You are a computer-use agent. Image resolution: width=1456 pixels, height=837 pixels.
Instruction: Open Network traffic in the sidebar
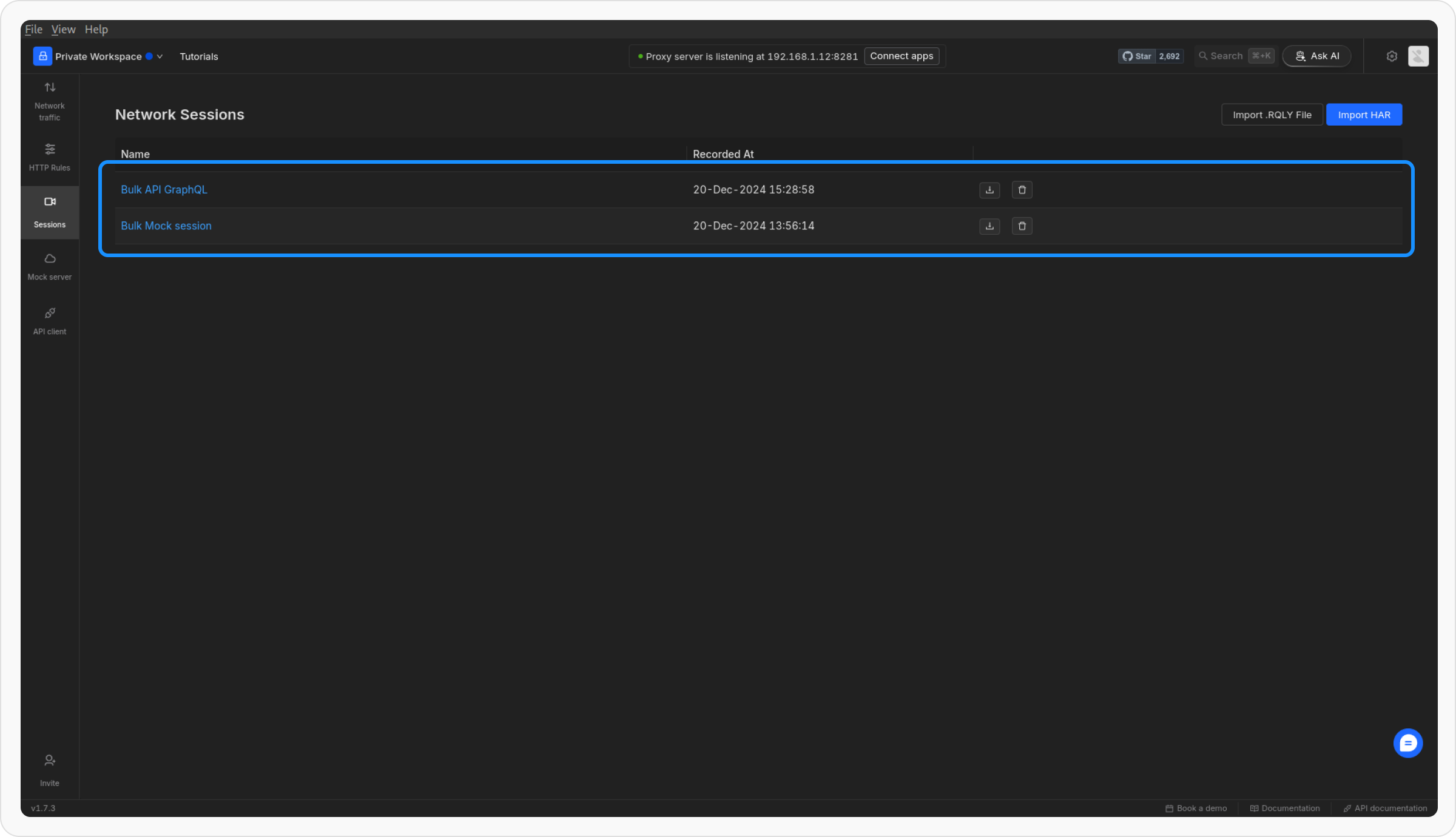pyautogui.click(x=50, y=101)
